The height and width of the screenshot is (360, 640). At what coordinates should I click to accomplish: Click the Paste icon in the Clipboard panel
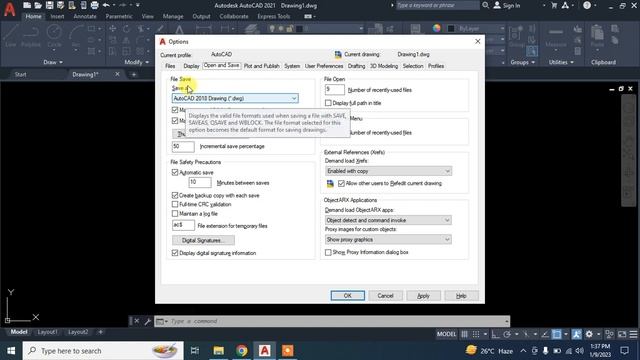pos(597,36)
